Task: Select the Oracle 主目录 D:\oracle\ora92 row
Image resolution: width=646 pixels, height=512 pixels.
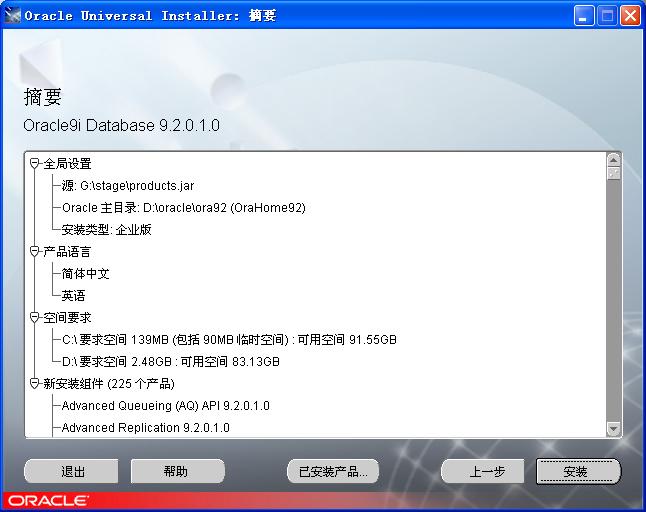Action: coord(184,208)
